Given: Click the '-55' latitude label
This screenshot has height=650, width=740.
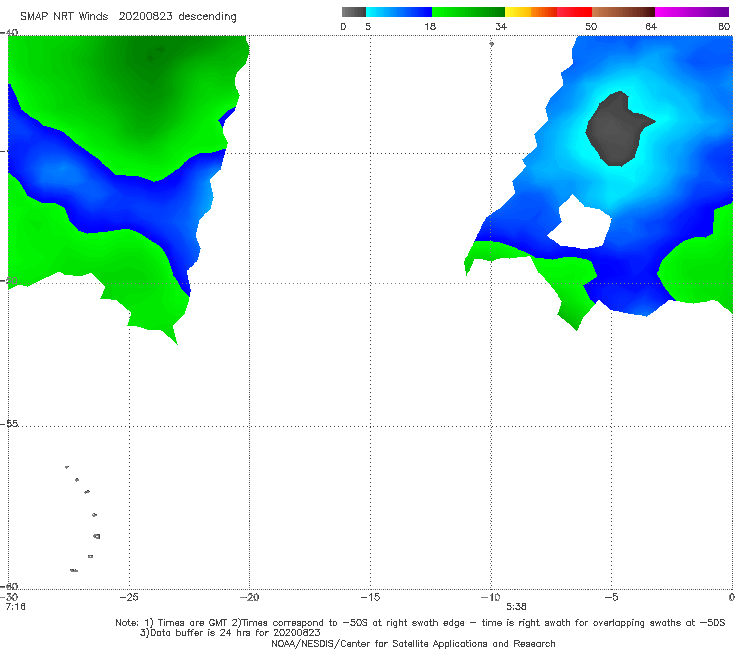Looking at the screenshot, I should tap(9, 423).
